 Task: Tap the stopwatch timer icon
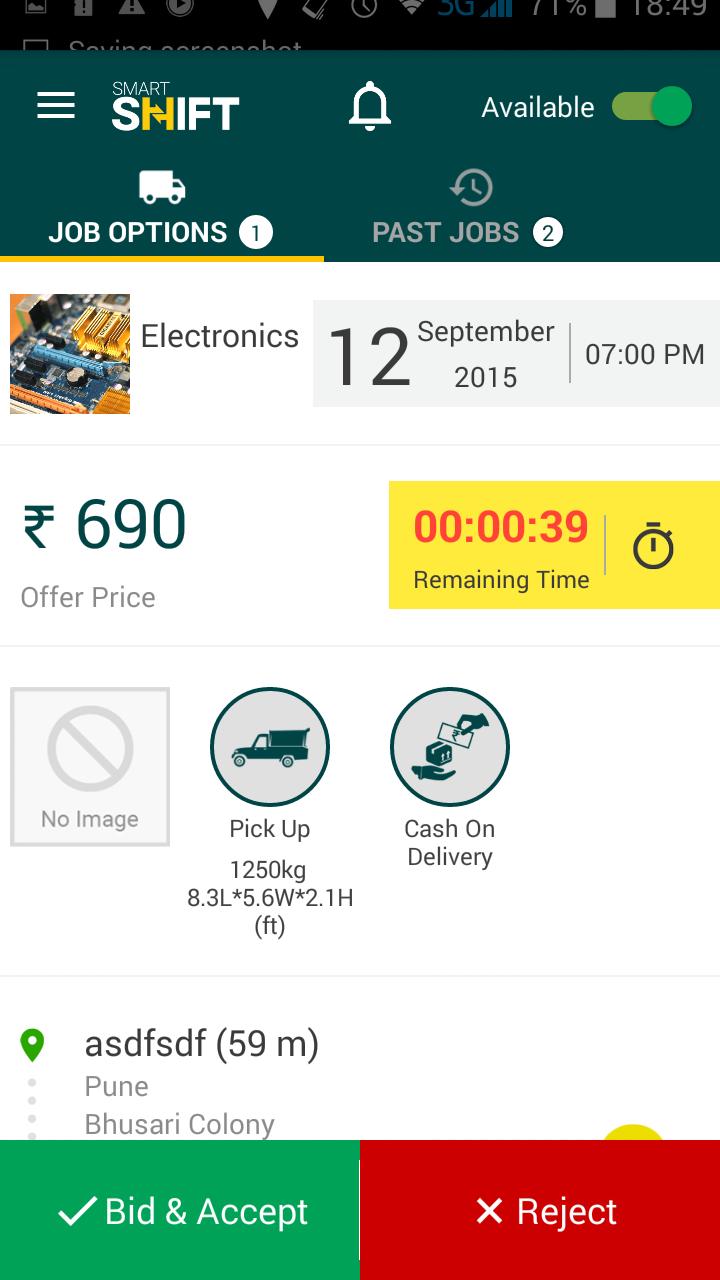(653, 546)
